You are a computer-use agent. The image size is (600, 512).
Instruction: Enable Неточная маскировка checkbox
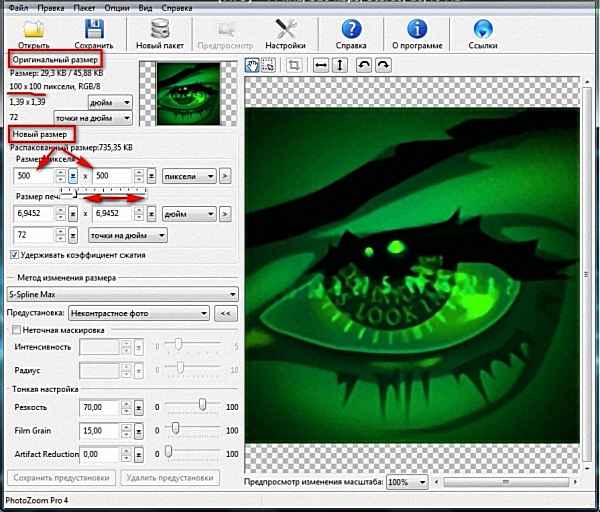(14, 329)
